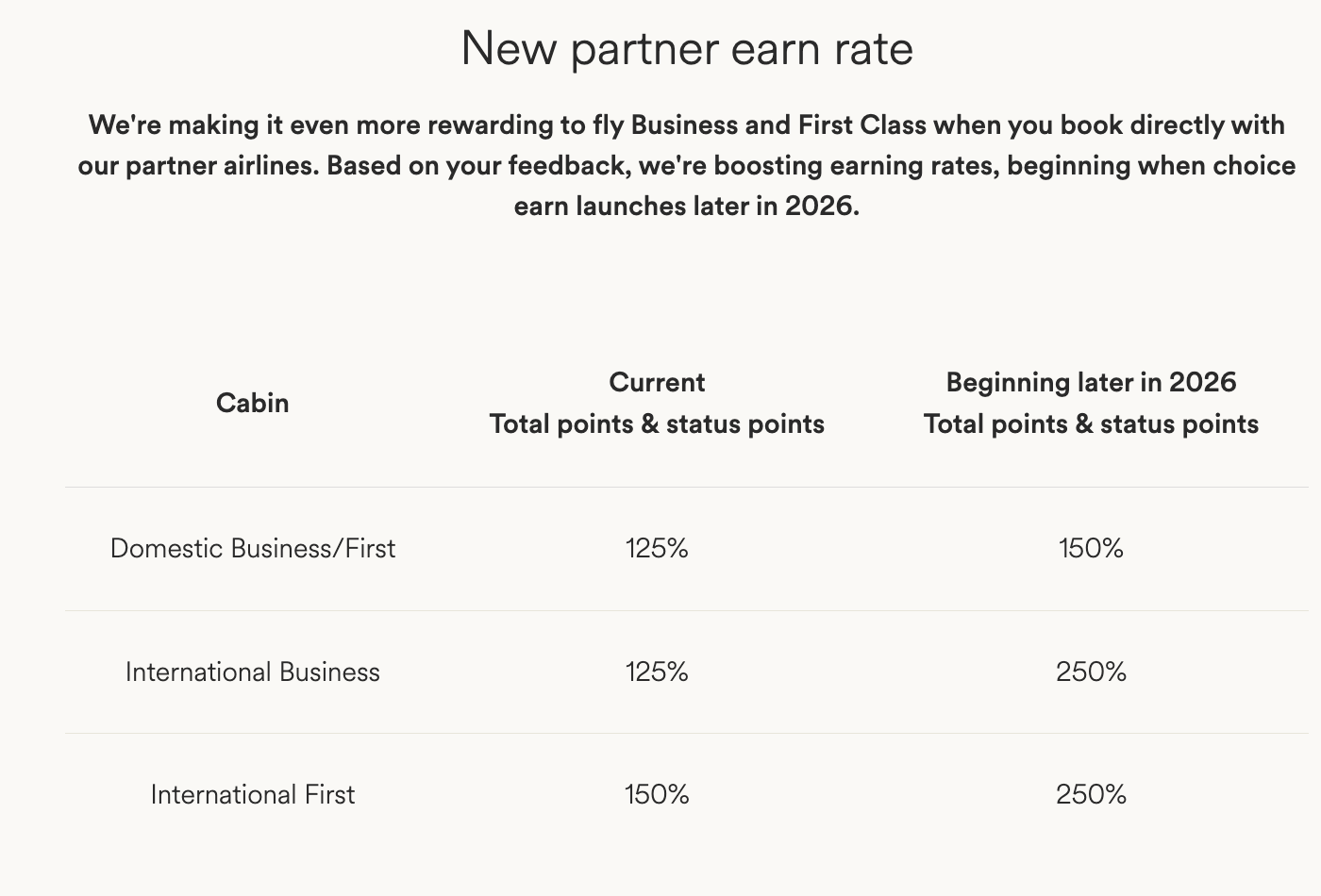Click the "earn launches later in 2026" line
Screen dimensions: 1321x896
pyautogui.click(x=686, y=206)
